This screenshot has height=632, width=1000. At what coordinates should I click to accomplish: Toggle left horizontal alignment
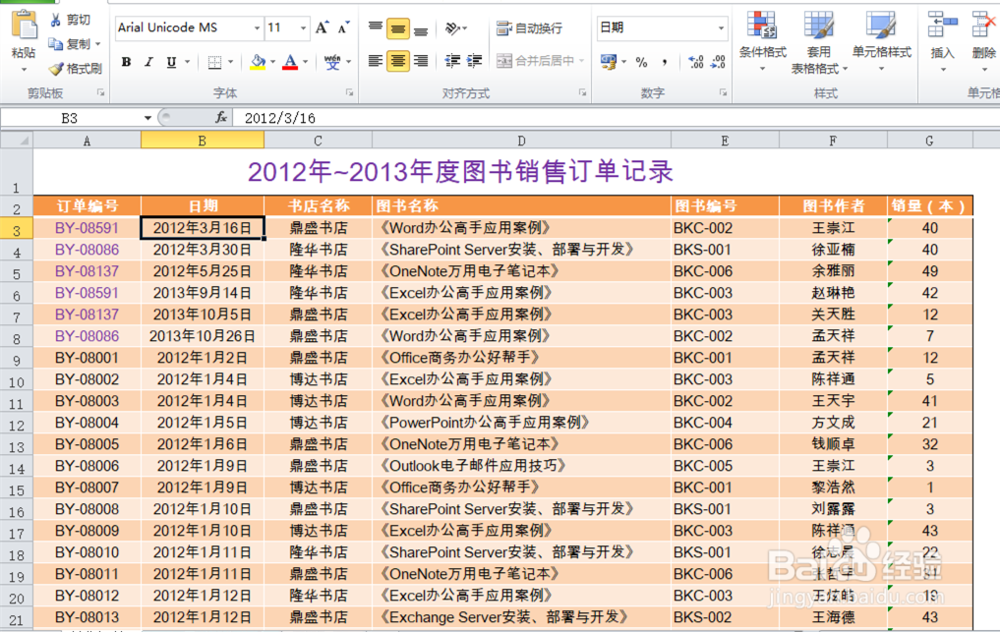coord(376,61)
